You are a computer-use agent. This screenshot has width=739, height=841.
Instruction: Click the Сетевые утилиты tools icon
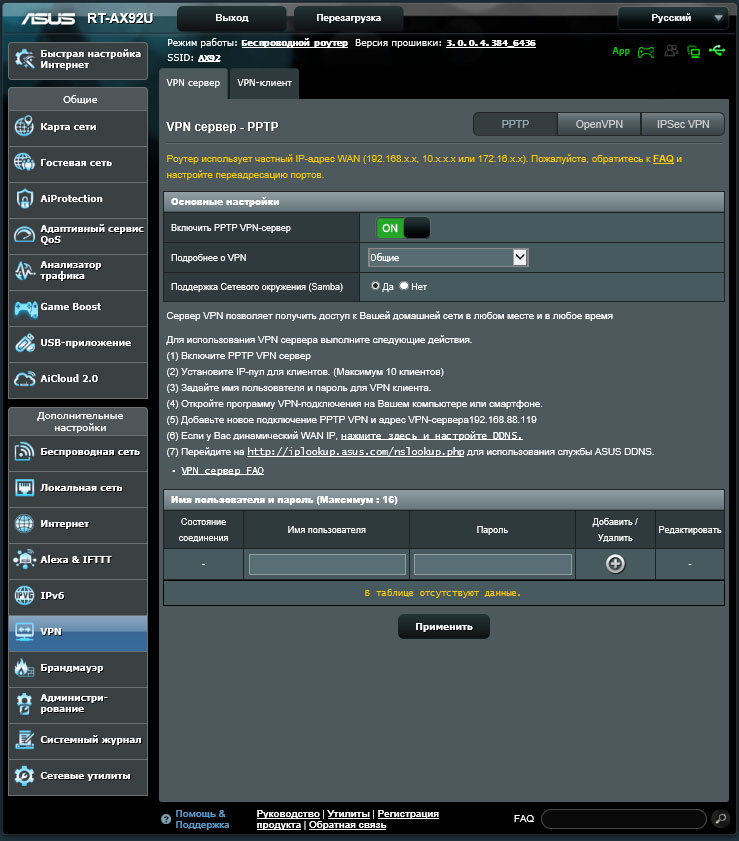[x=24, y=776]
